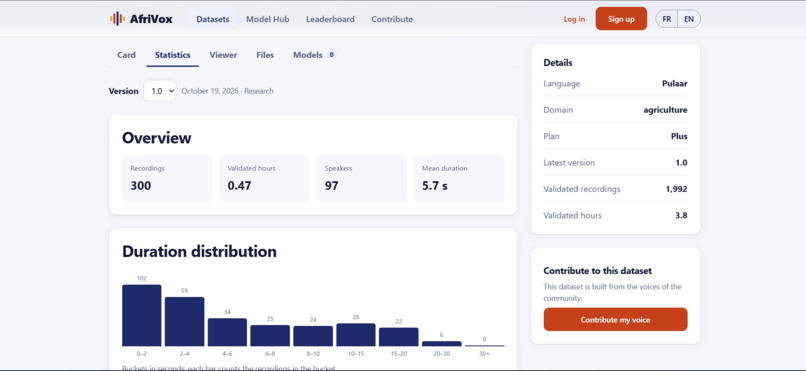Screen dimensions: 806x371
Task: Select the Statistics tab
Action: [x=173, y=55]
